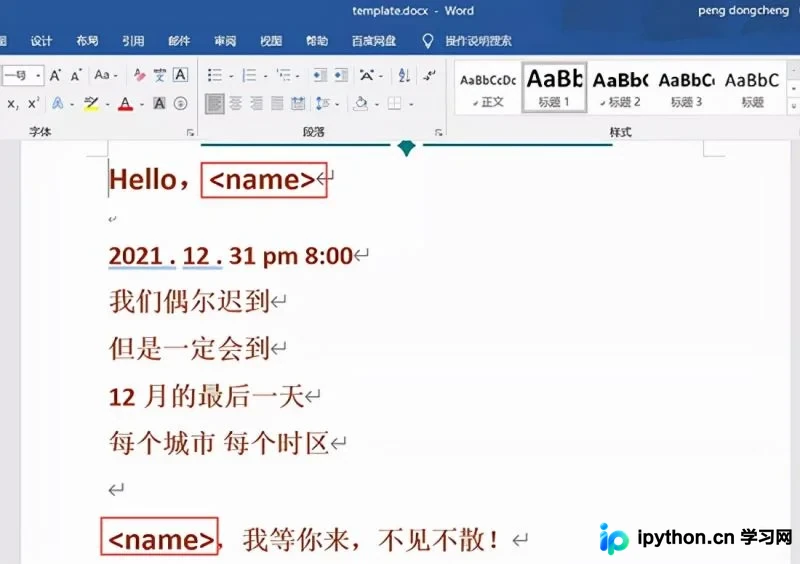Open the 设计 ribbon tab
Image resolution: width=800 pixels, height=564 pixels.
pos(41,41)
